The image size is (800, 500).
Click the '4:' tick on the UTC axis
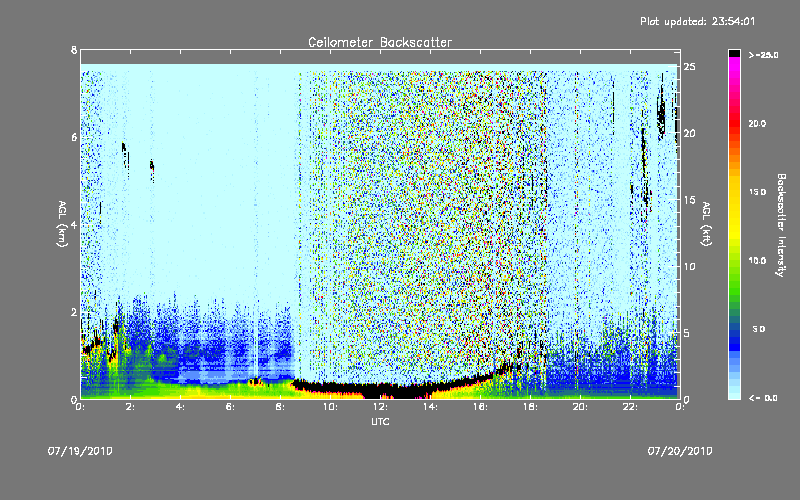point(181,407)
